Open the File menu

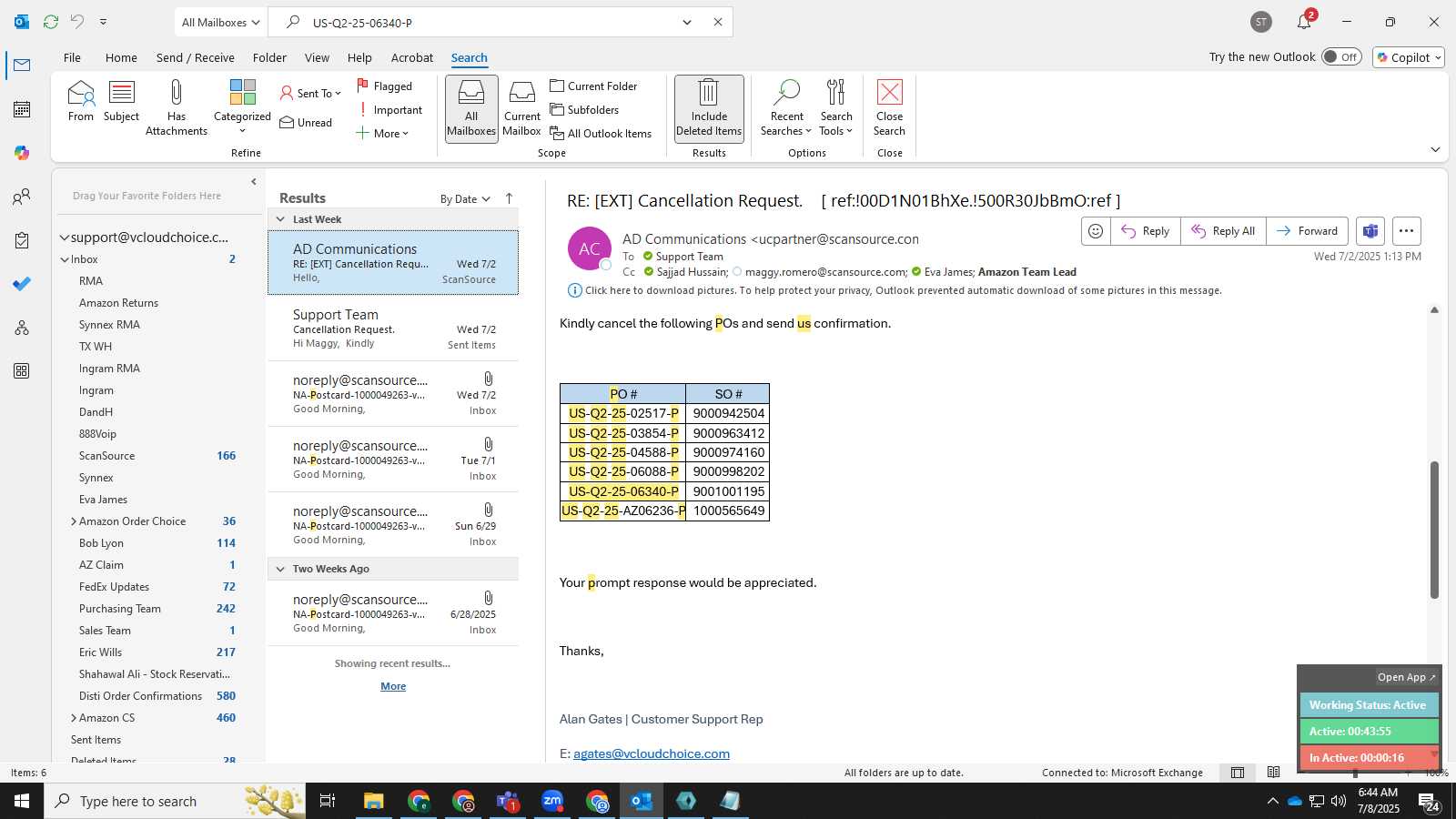click(x=72, y=57)
